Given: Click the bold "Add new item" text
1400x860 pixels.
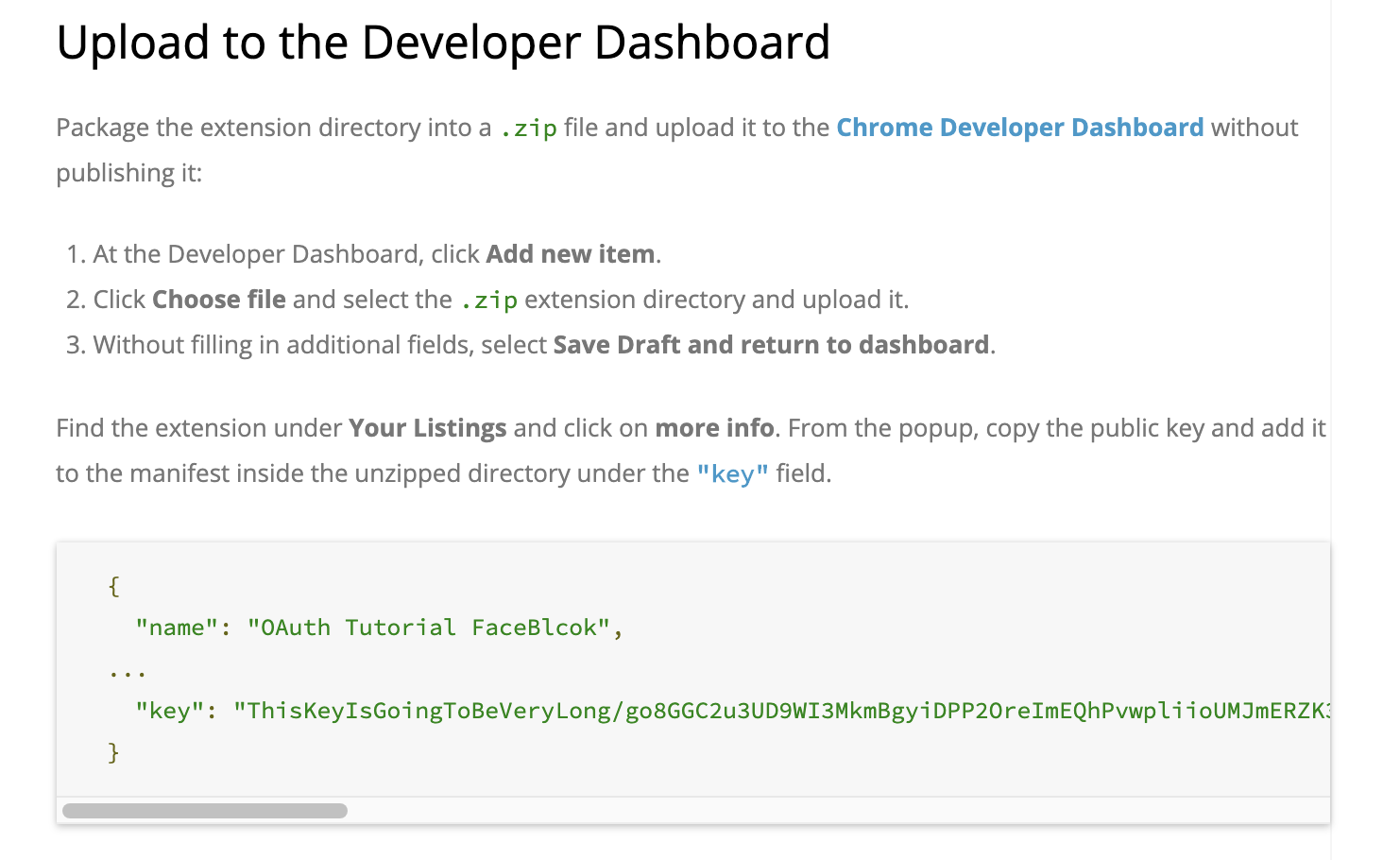Looking at the screenshot, I should coord(571,254).
